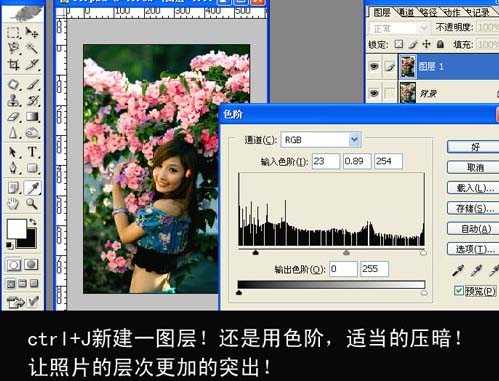Click the 存储(S)... button
The height and width of the screenshot is (381, 499).
[473, 208]
